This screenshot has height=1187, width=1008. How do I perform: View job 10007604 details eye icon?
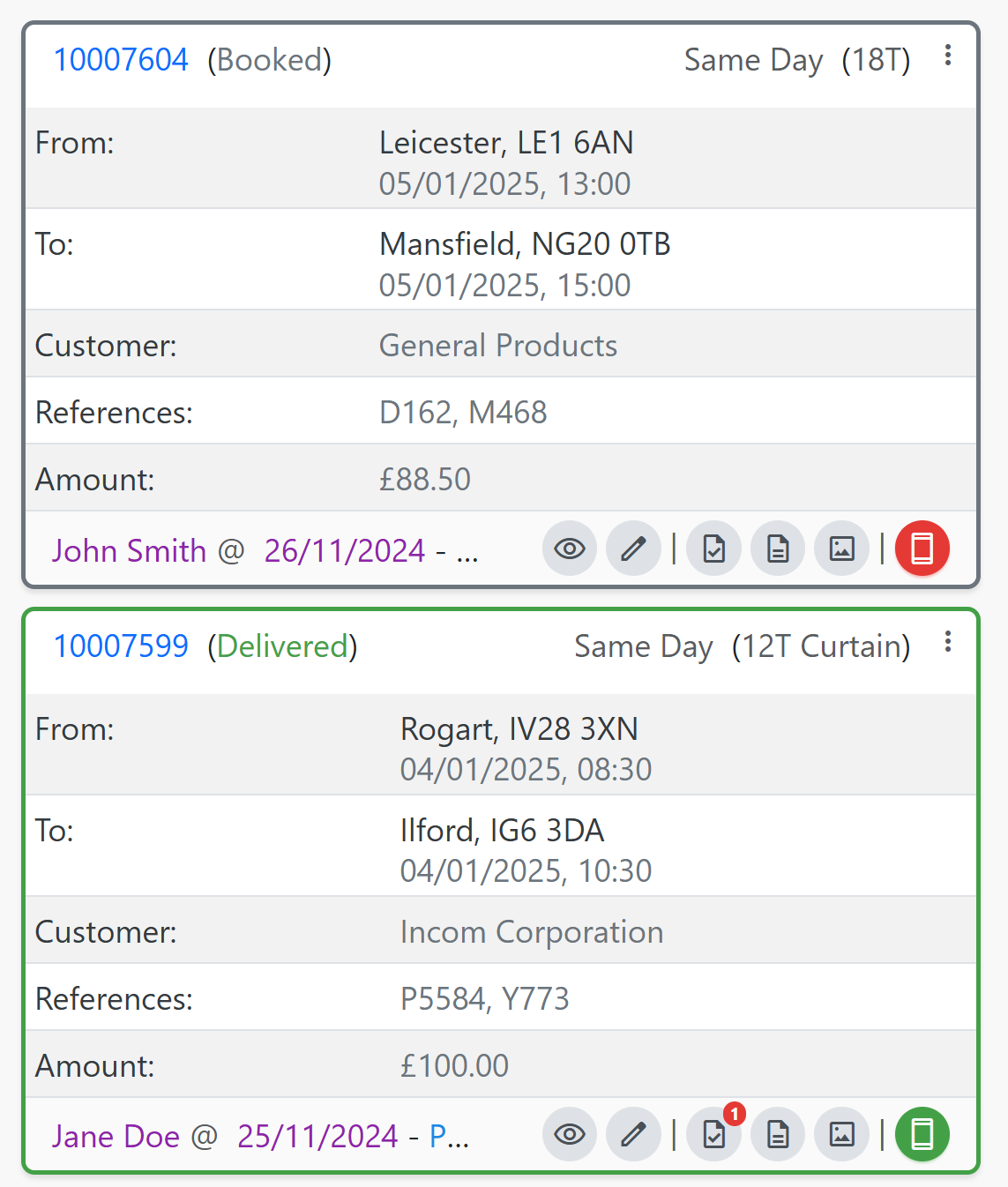coord(570,549)
